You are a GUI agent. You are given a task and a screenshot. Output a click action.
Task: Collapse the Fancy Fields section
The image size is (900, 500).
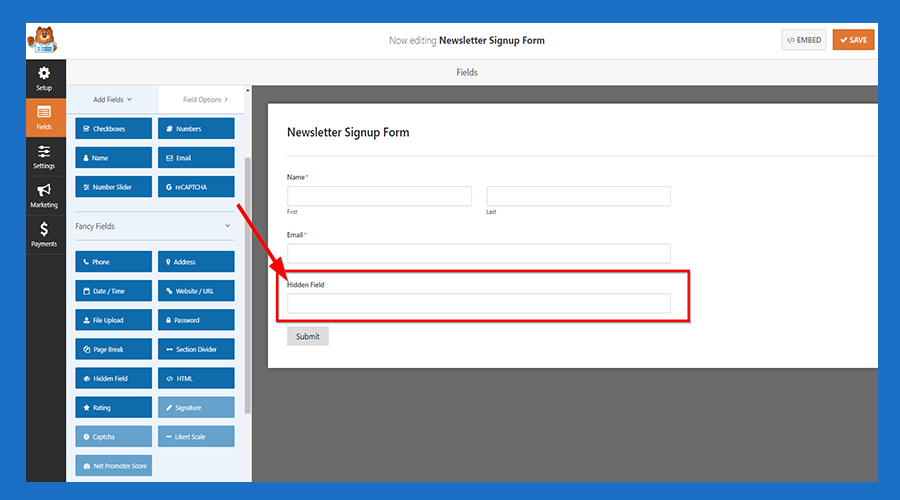(x=227, y=226)
